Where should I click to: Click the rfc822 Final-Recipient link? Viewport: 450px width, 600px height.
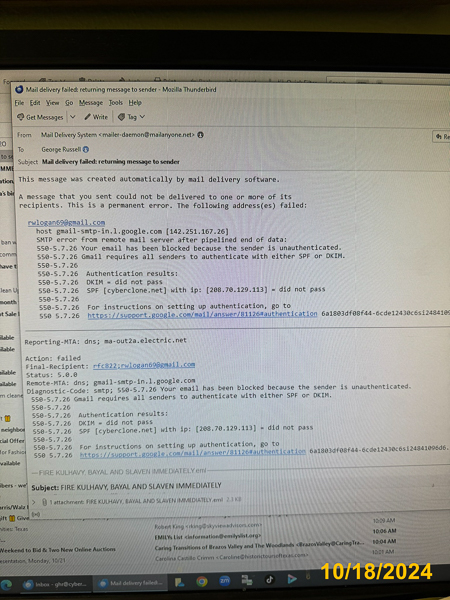coord(144,365)
